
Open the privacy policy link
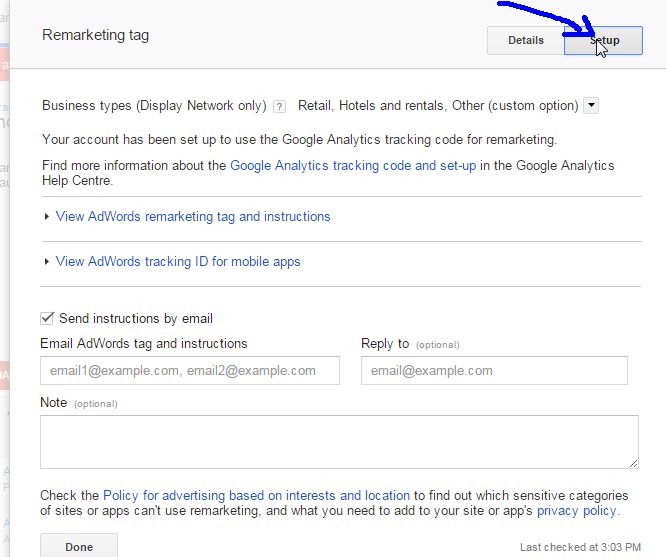point(576,510)
